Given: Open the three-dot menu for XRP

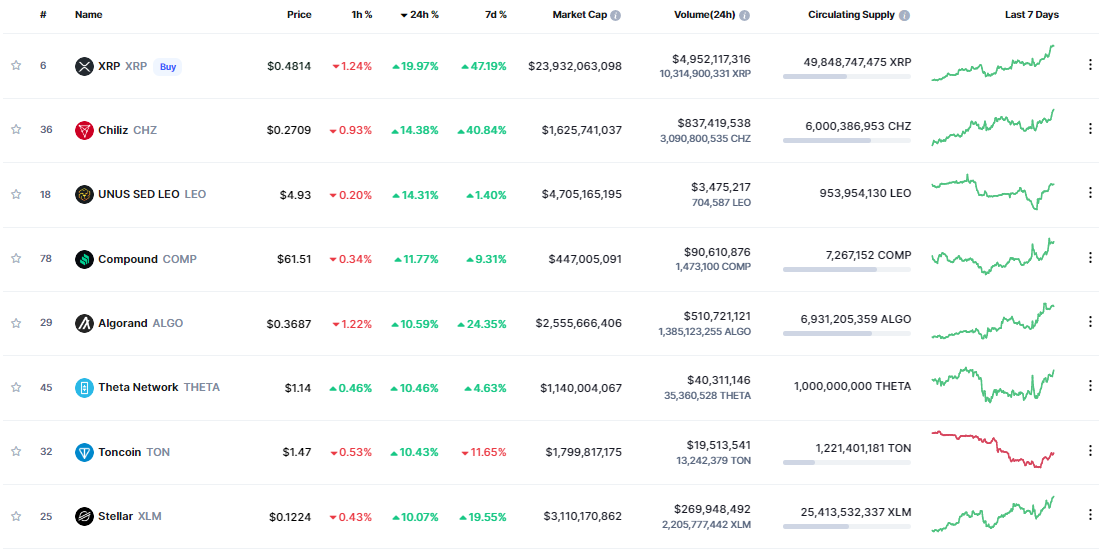Looking at the screenshot, I should point(1090,64).
